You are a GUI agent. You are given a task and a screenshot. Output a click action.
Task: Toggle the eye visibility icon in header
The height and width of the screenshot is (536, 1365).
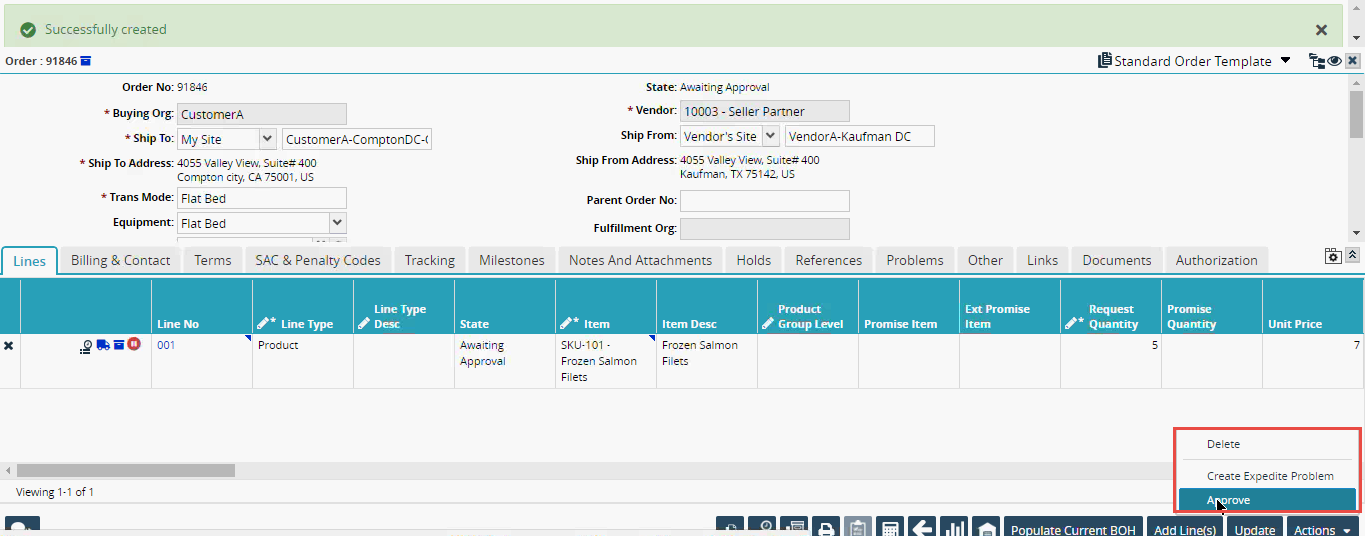coord(1334,61)
